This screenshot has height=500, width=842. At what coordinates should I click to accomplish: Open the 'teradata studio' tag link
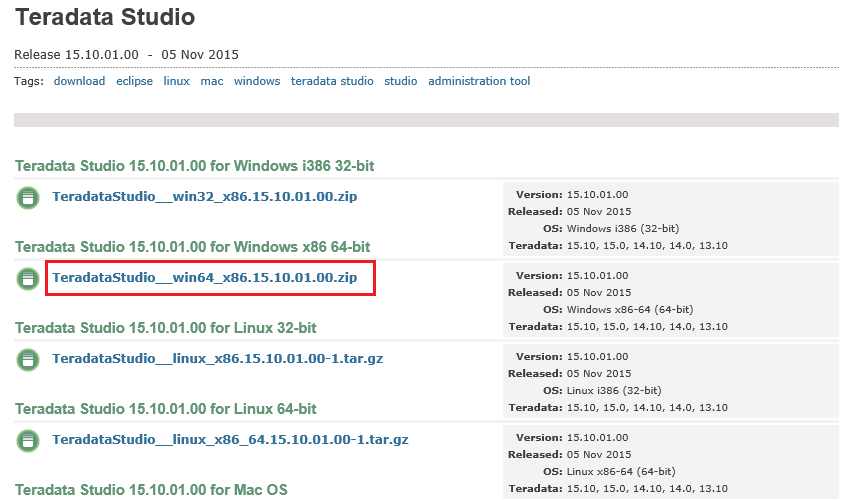332,81
